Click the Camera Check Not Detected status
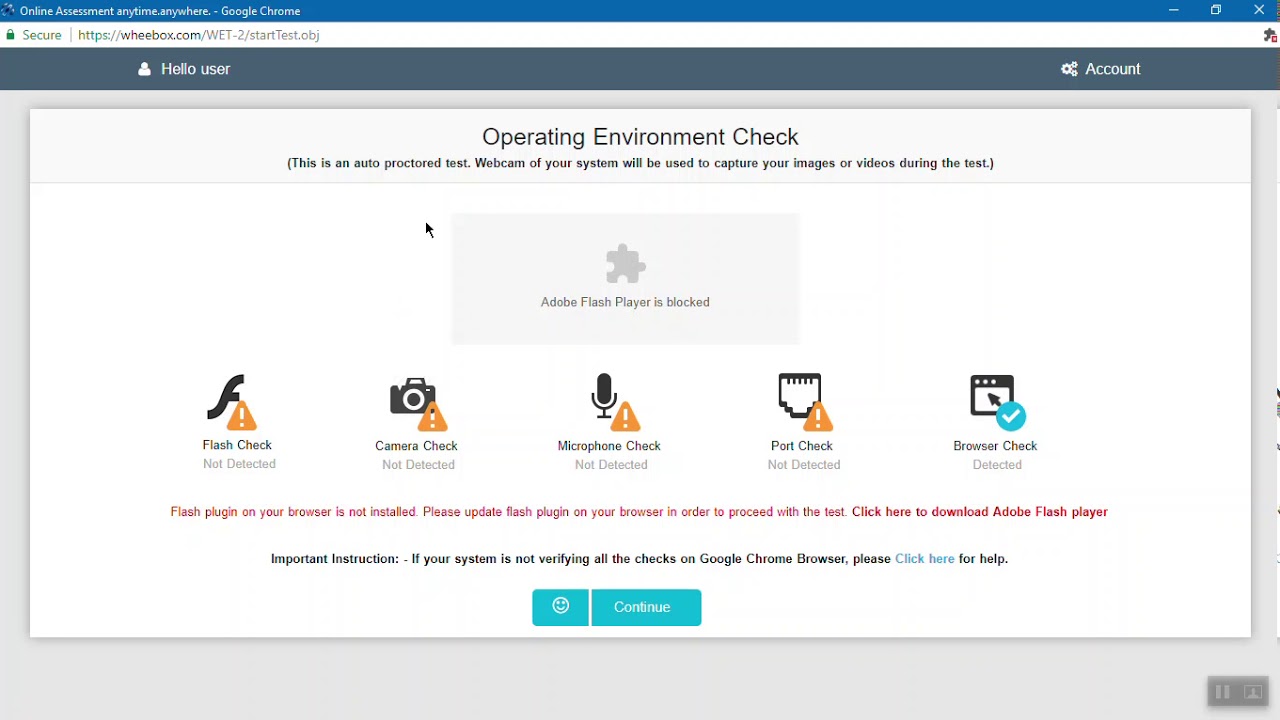The image size is (1280, 720). tap(418, 465)
